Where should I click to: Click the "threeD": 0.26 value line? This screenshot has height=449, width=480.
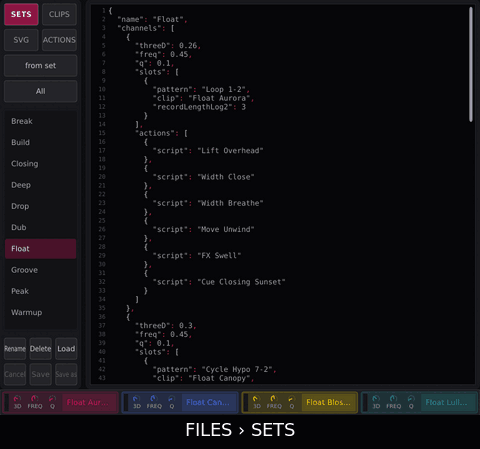168,46
